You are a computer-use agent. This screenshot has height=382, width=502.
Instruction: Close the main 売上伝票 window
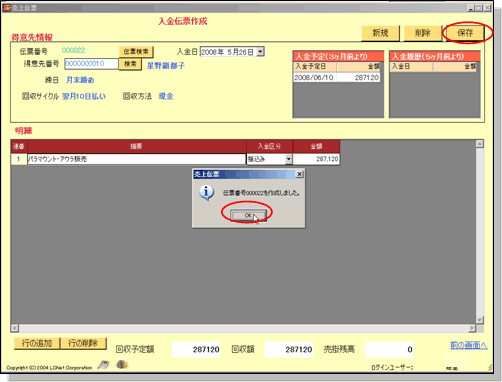(488, 8)
